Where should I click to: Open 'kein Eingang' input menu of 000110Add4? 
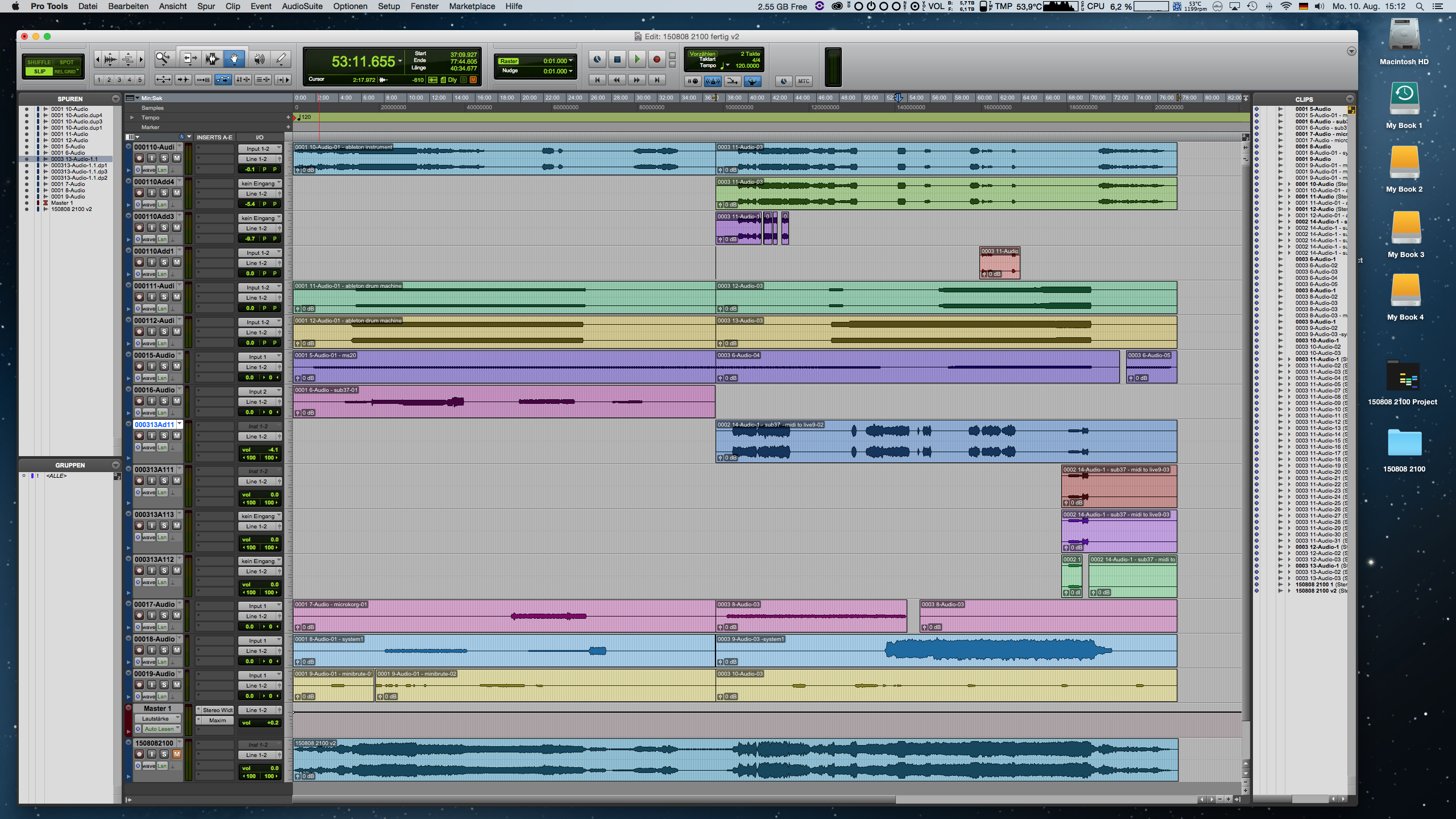coord(260,183)
